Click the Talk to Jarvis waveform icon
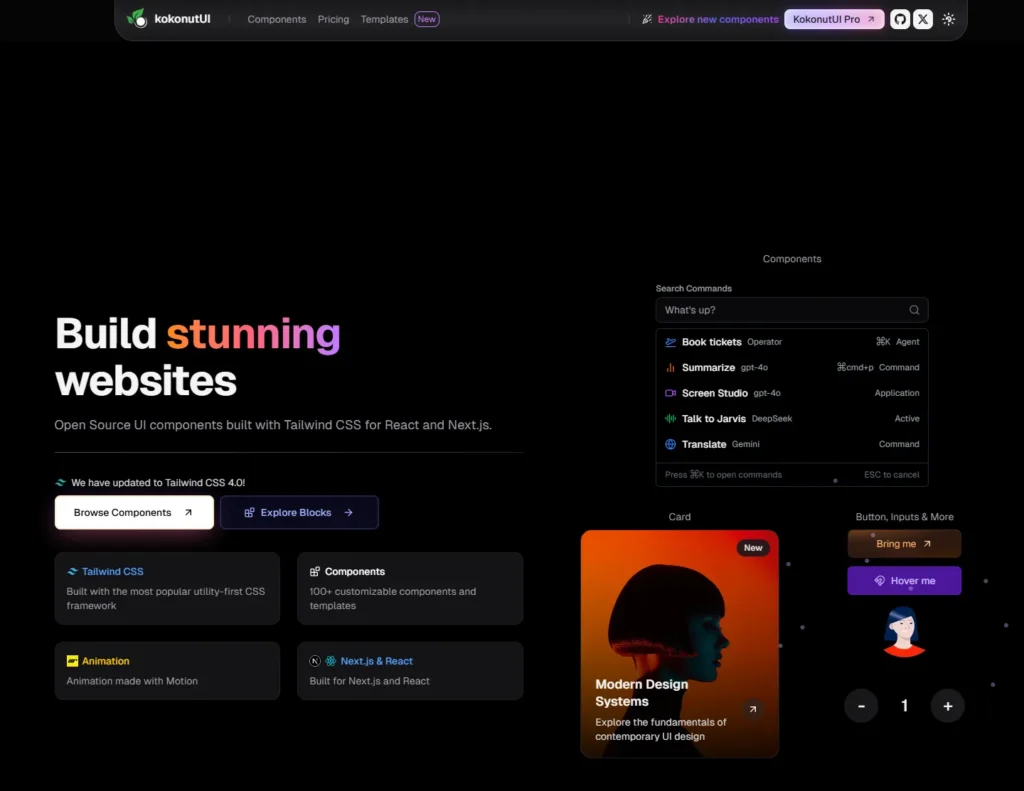The width and height of the screenshot is (1024, 791). tap(670, 419)
